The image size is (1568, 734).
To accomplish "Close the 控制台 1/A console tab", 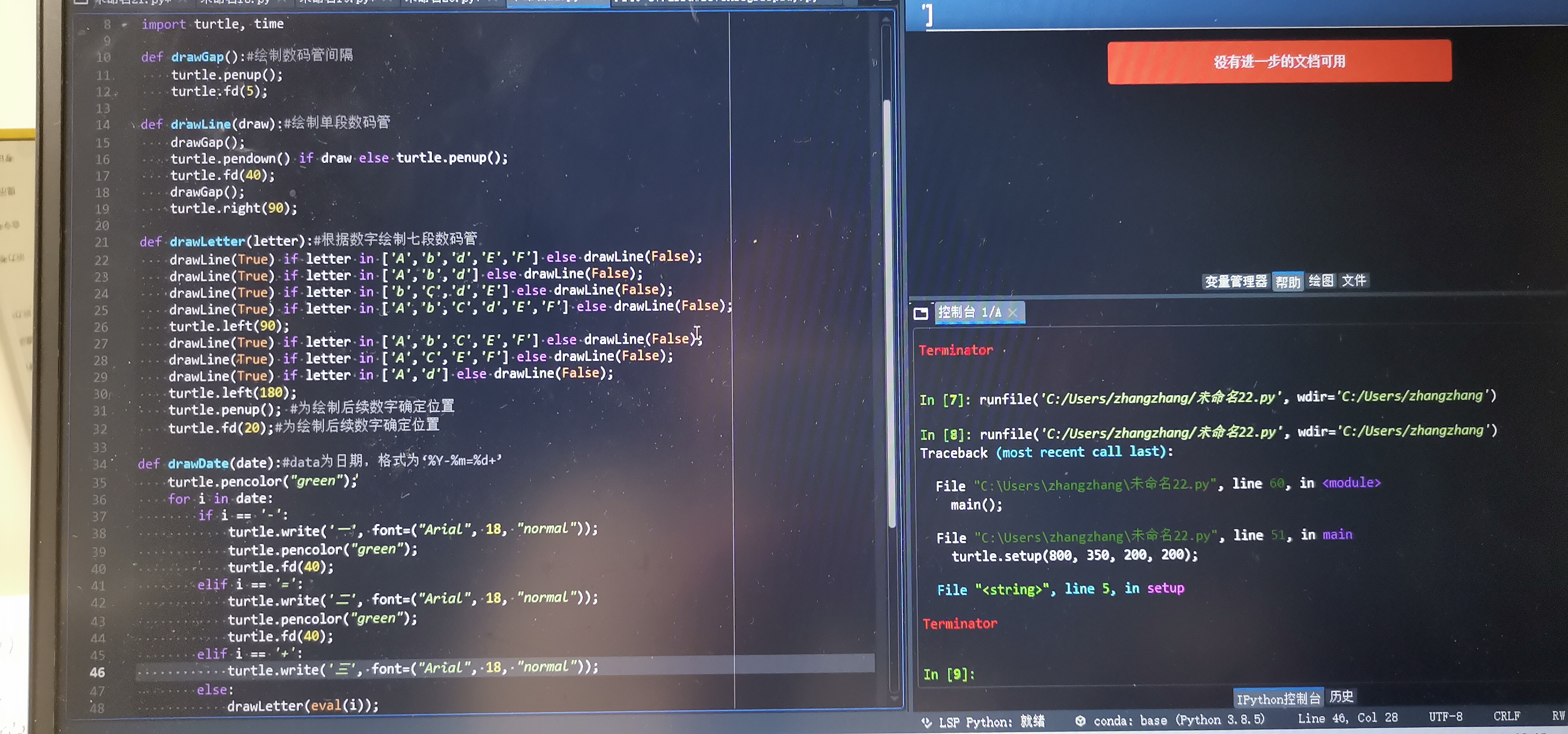I will (x=1012, y=312).
